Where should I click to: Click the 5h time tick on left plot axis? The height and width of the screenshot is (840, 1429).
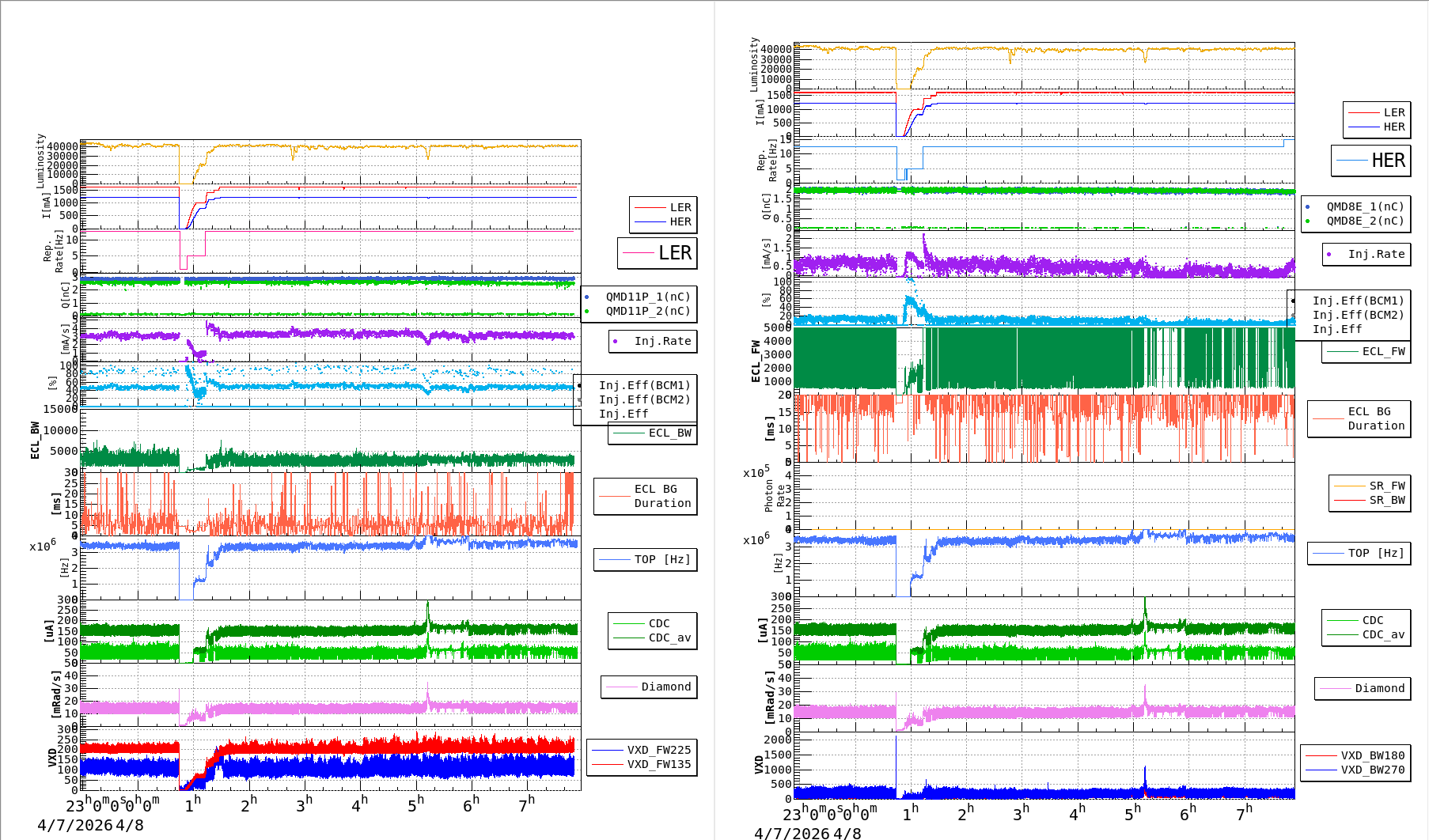(415, 805)
